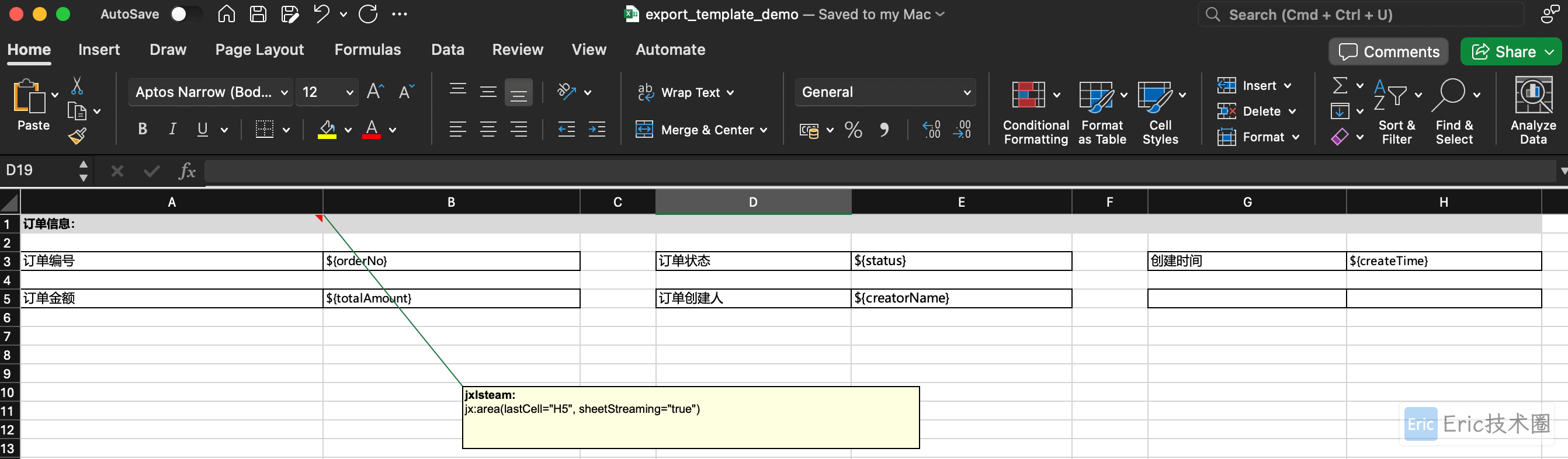Switch to the Insert tab
Viewport: 1568px width, 459px height.
pos(99,50)
